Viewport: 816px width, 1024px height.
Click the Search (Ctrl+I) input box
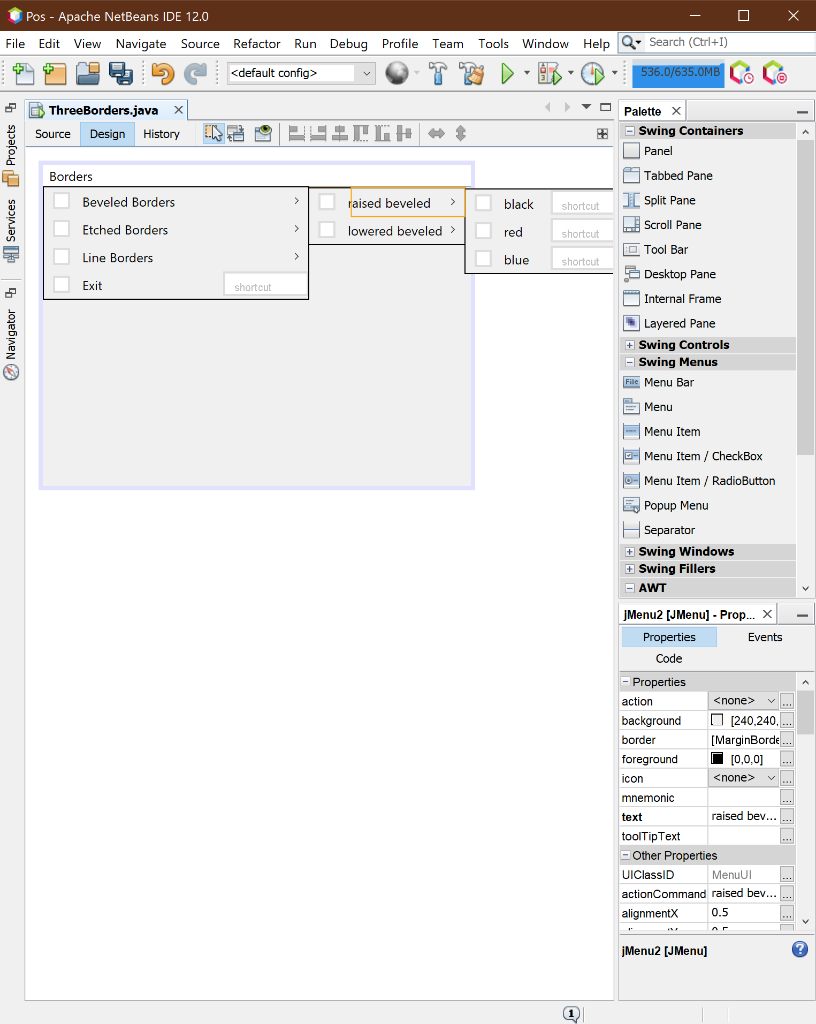tap(729, 42)
